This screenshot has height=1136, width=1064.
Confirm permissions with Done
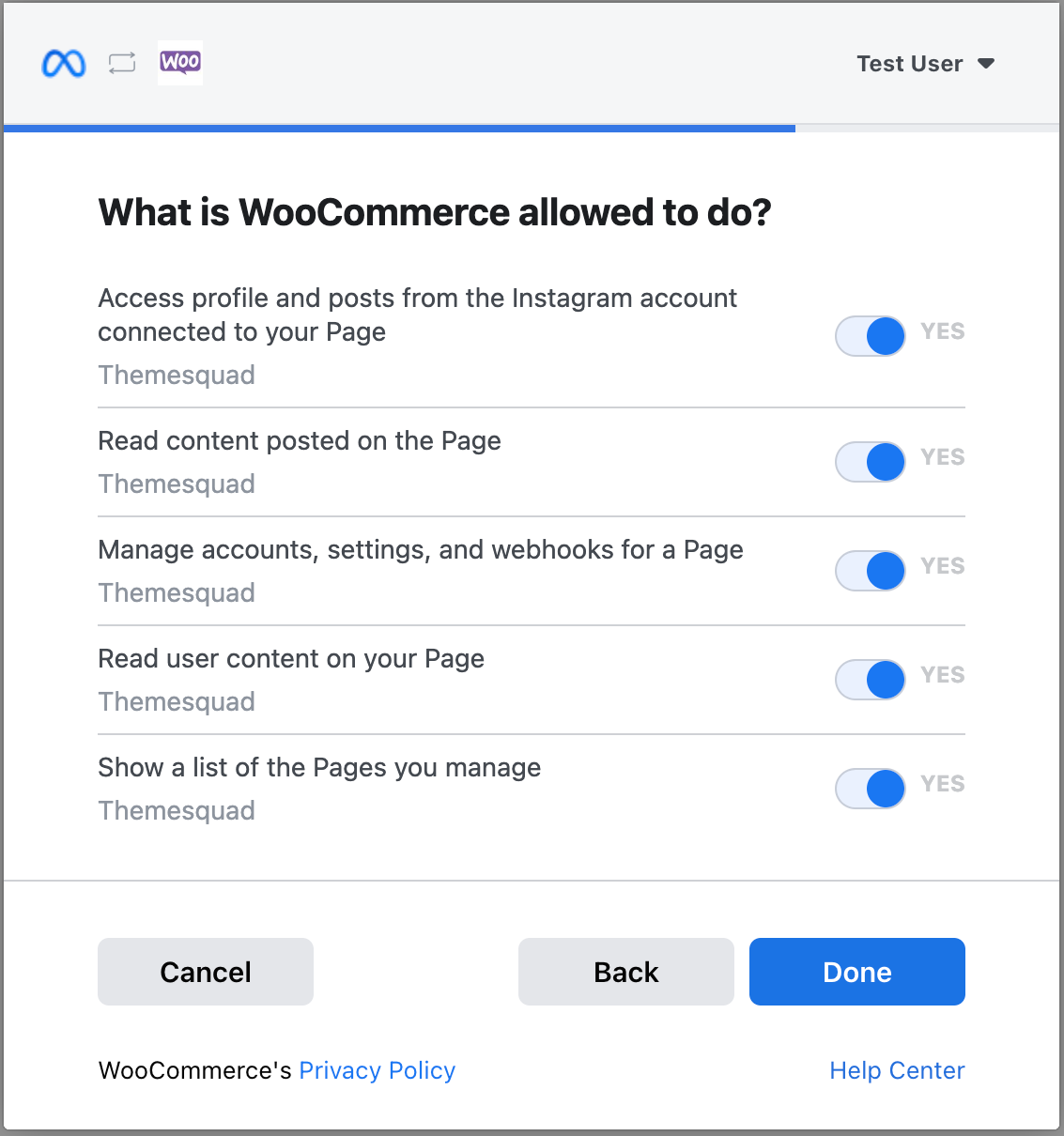[x=856, y=972]
